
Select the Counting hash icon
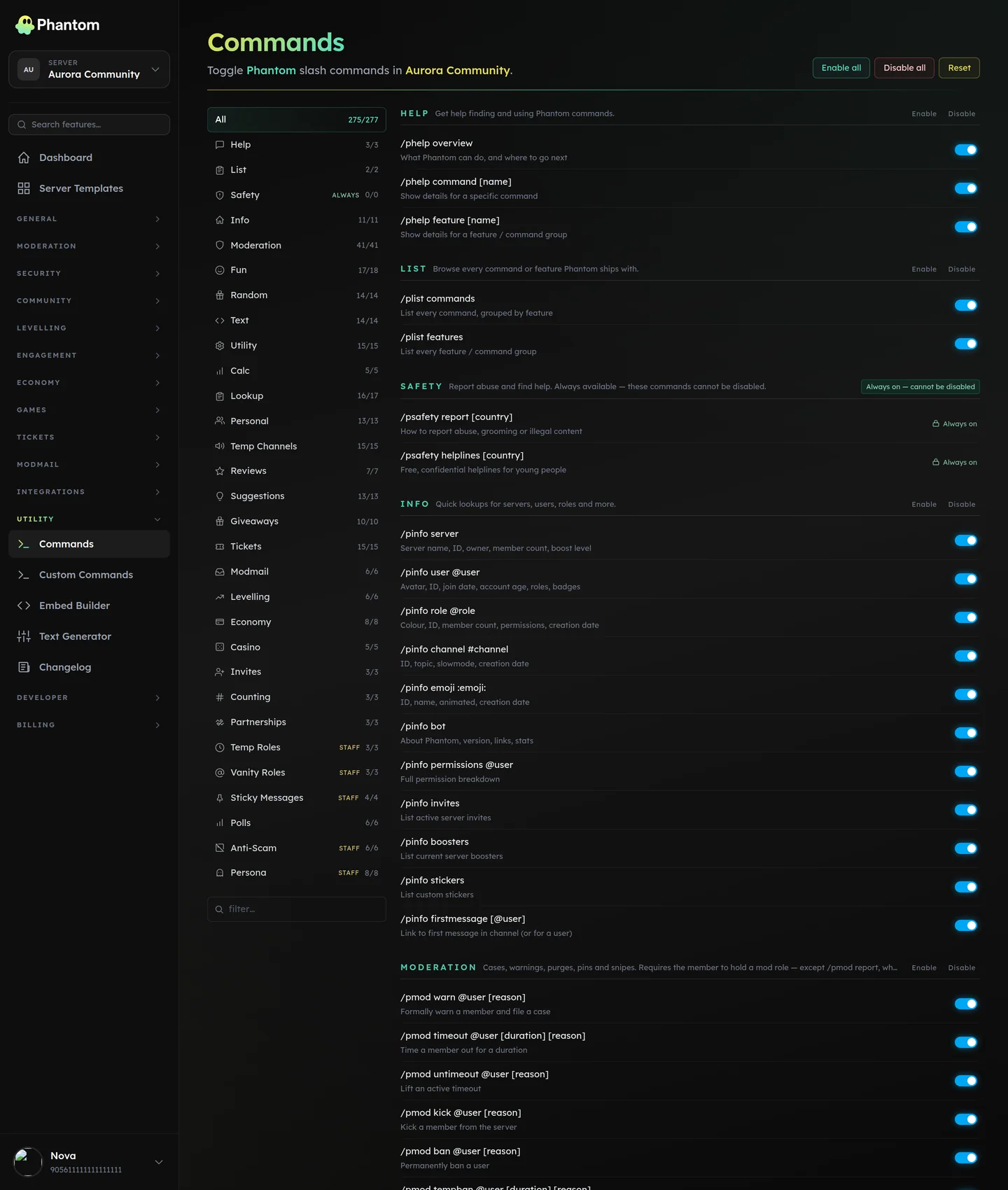click(220, 697)
